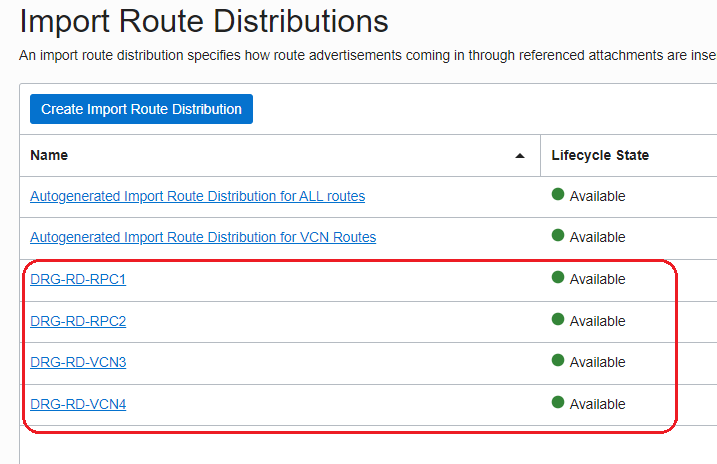
Task: Sort by the Name column header
Action: [49, 155]
